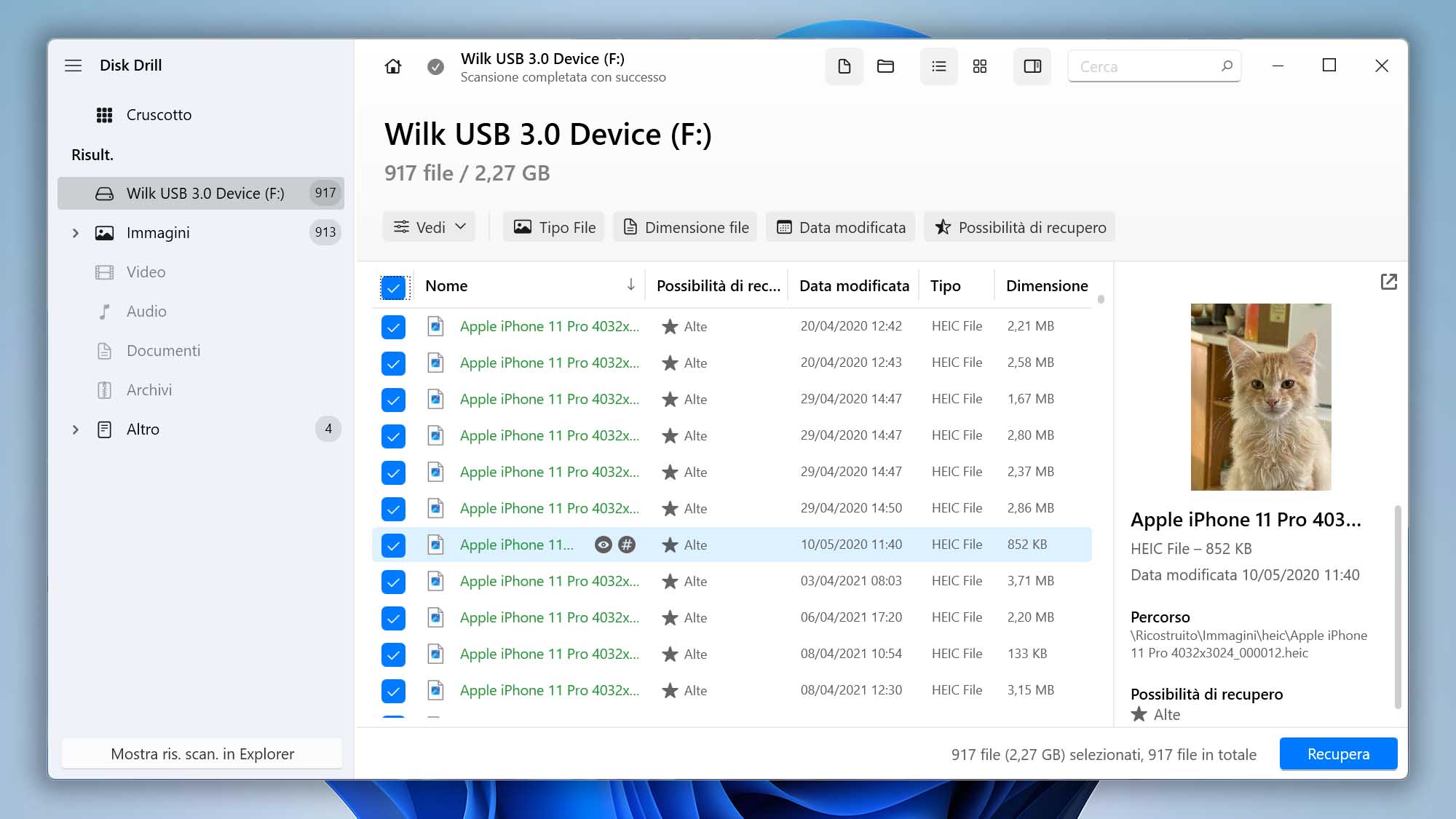Uncheck the highlighted 852 KB file checkbox
Image resolution: width=1456 pixels, height=819 pixels.
point(393,545)
